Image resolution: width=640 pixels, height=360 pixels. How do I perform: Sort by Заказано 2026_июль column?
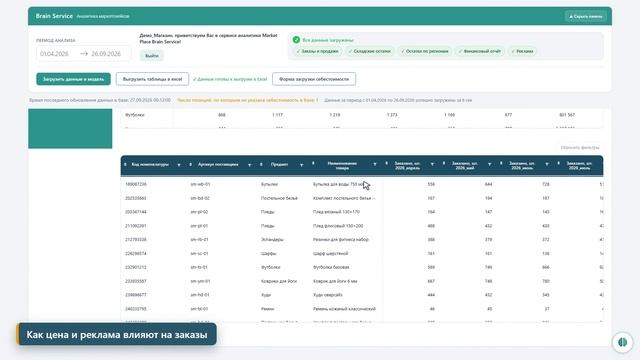558,163
